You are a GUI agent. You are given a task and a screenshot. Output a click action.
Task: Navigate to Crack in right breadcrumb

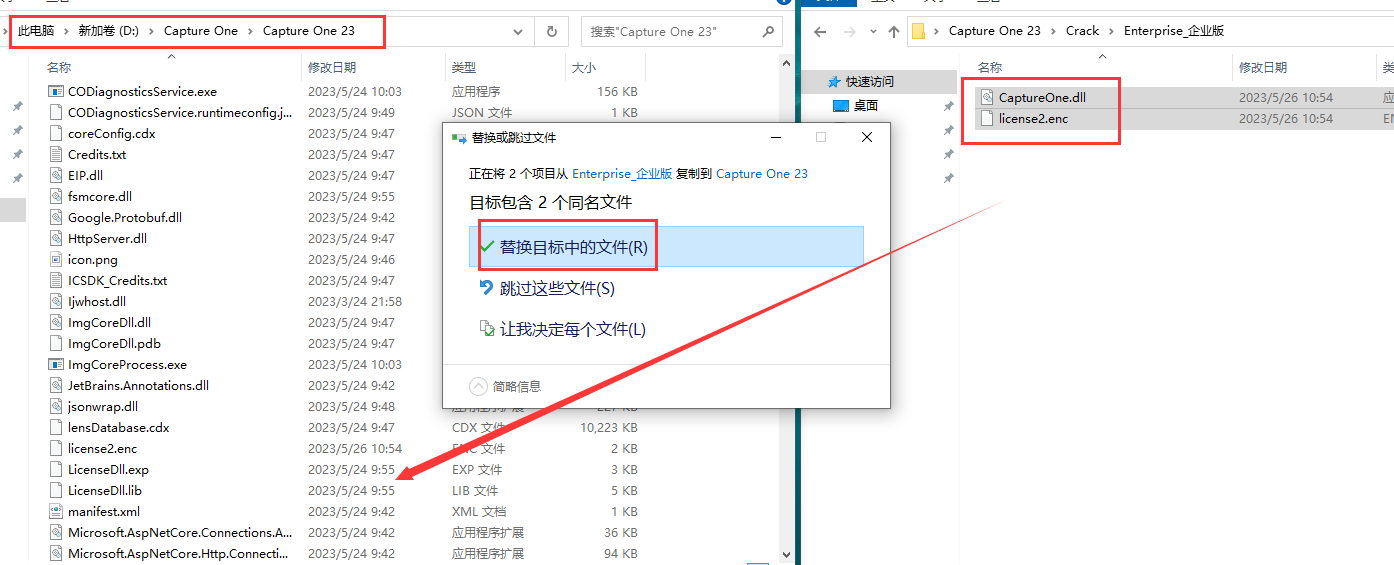(1082, 31)
